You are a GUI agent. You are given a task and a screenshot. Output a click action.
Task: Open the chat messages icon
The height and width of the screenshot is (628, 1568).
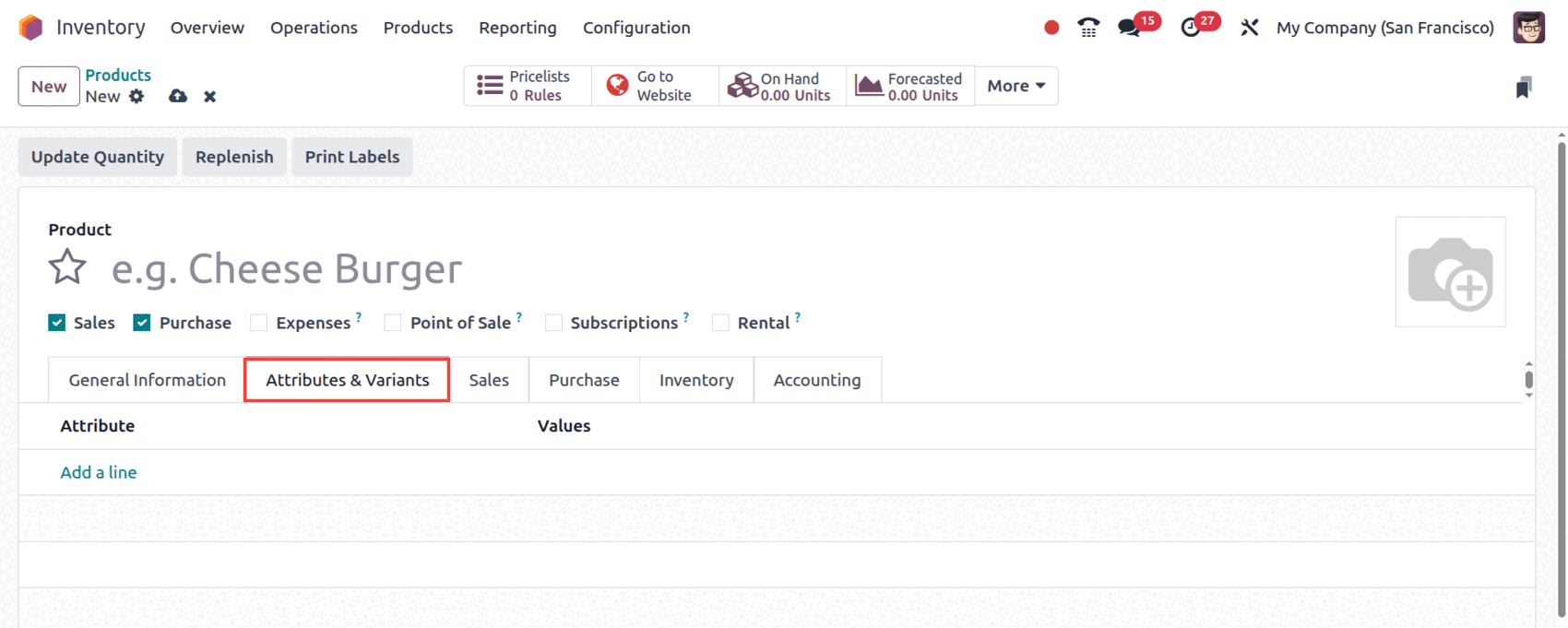[x=1129, y=28]
